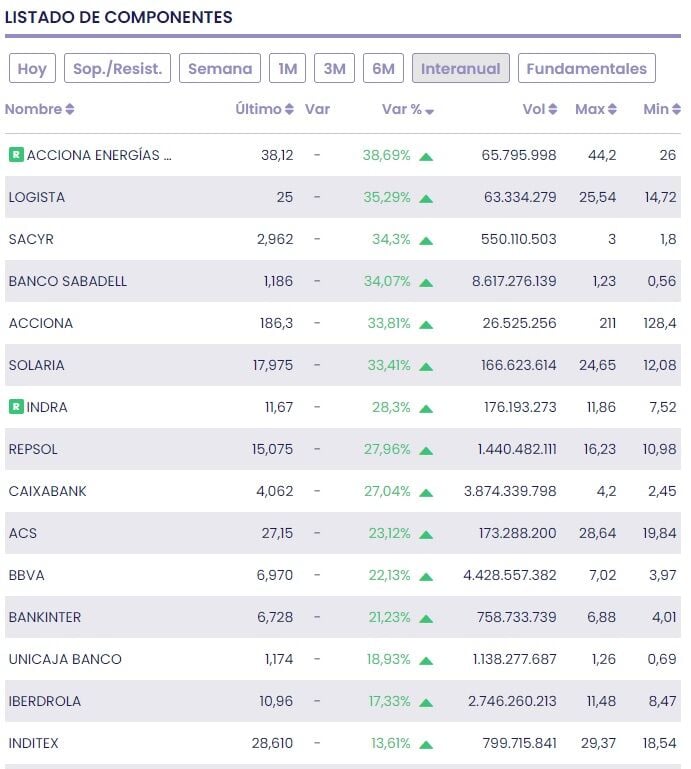691x769 pixels.
Task: Click the green R badge beside Acciona Energías
Action: pyautogui.click(x=16, y=155)
